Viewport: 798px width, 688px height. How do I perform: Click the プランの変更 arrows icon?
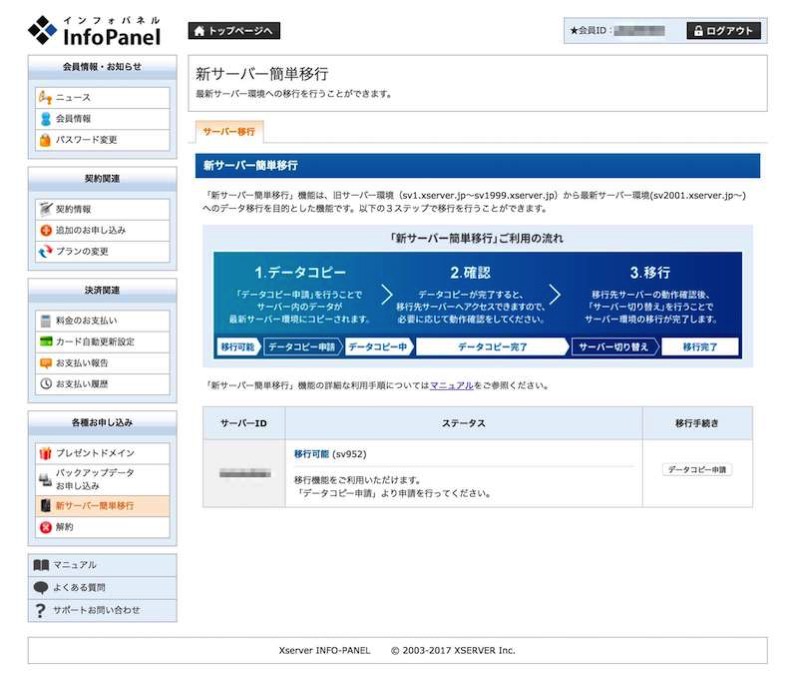pos(46,251)
